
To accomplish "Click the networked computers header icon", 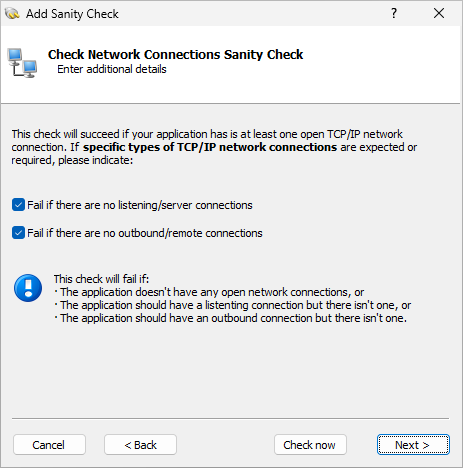I will (x=22, y=63).
